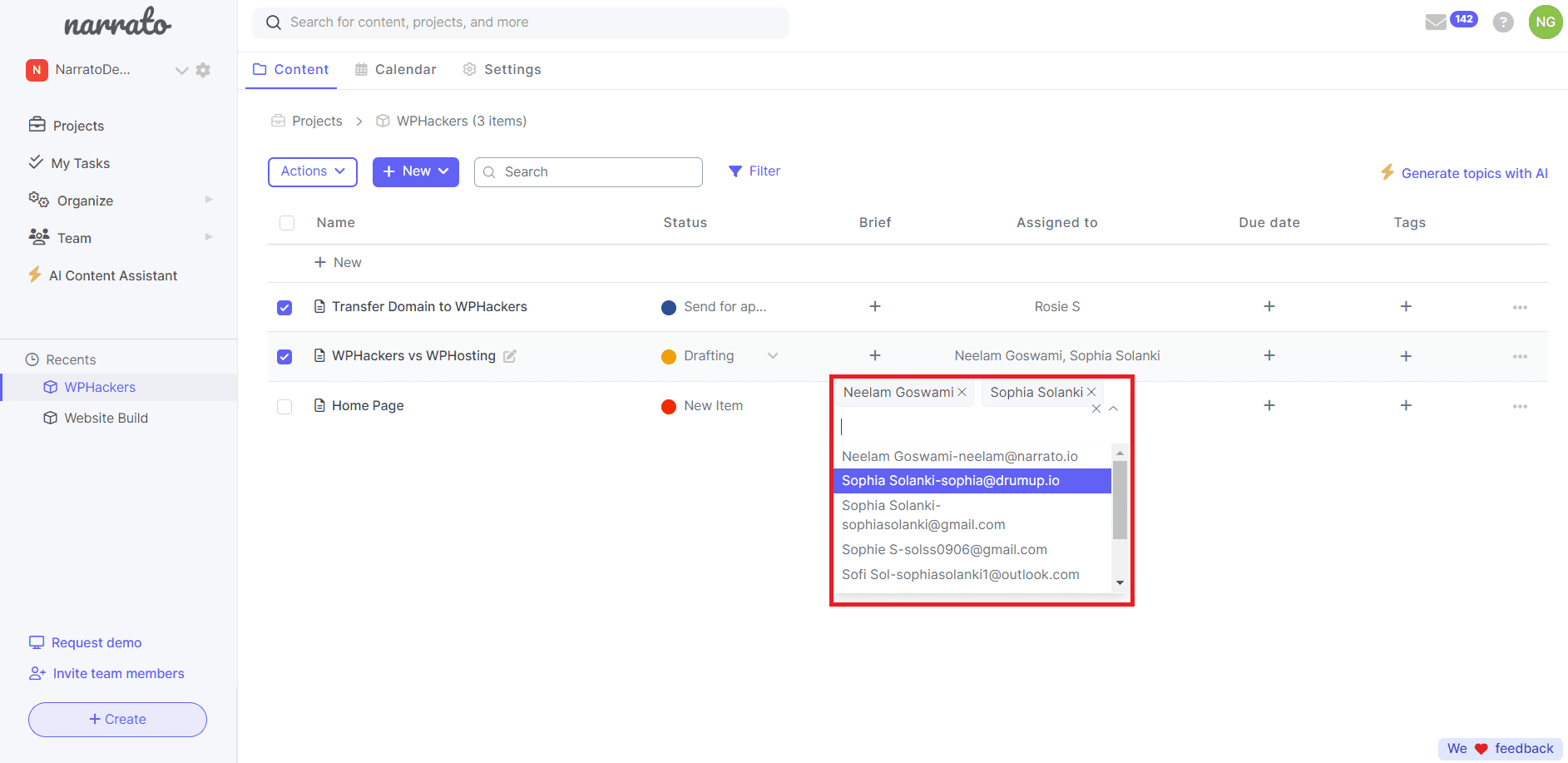The height and width of the screenshot is (763, 1568).
Task: Clear all selected assignees
Action: point(1096,409)
